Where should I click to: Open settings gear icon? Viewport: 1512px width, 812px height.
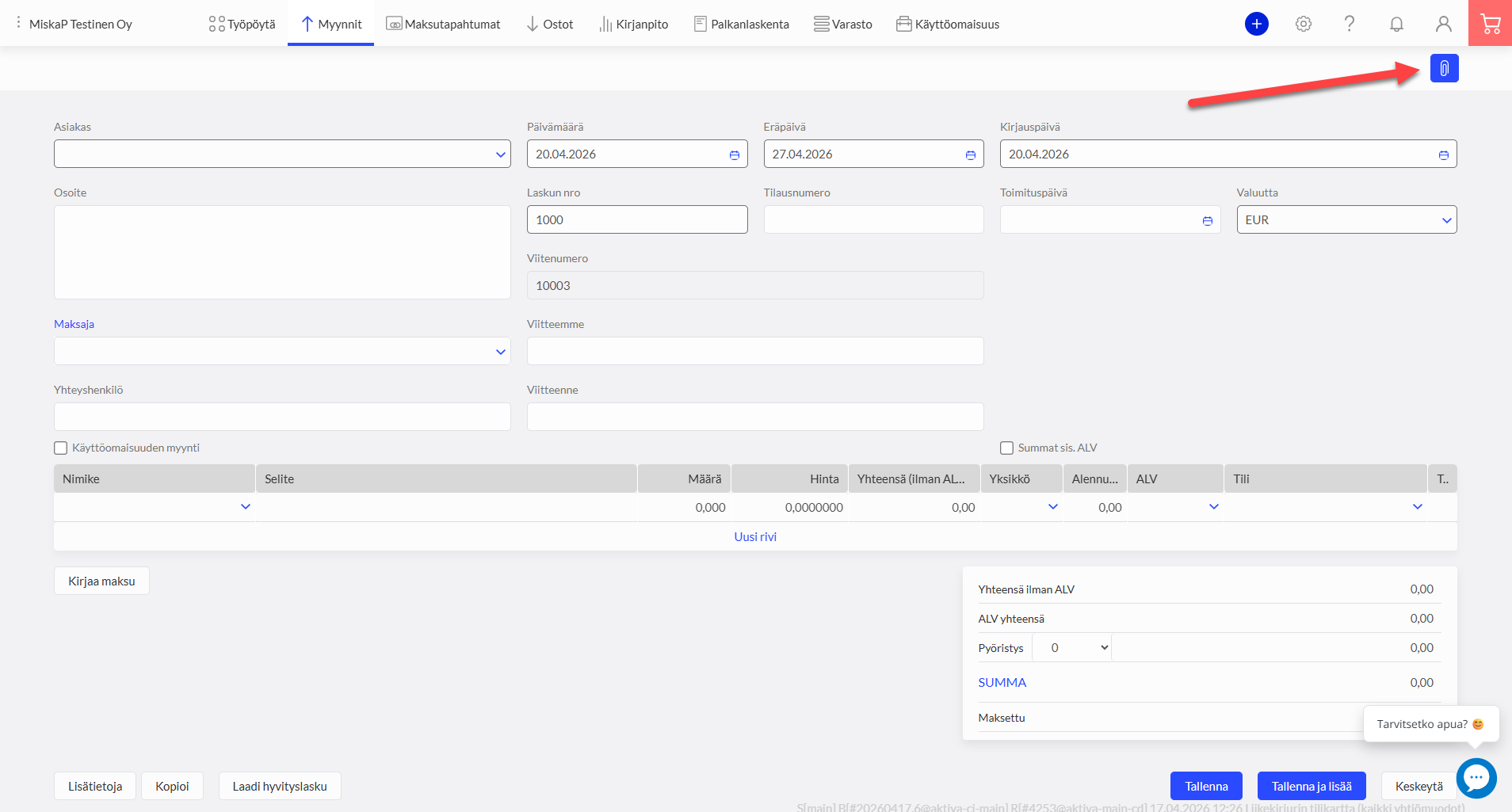(1303, 24)
